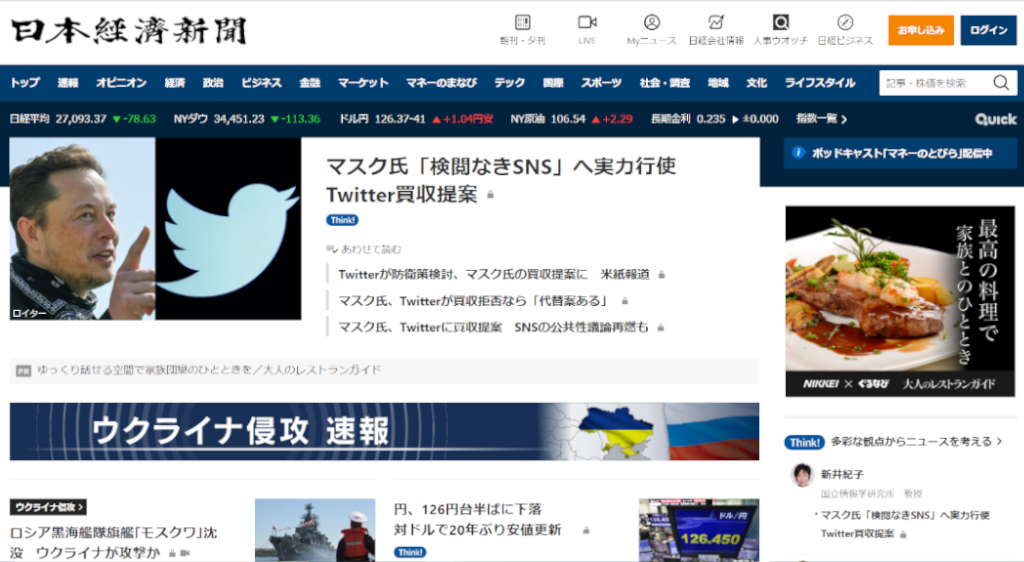The image size is (1024, 562).
Task: Click the 長期金利 0.235 ticker
Action: [714, 119]
